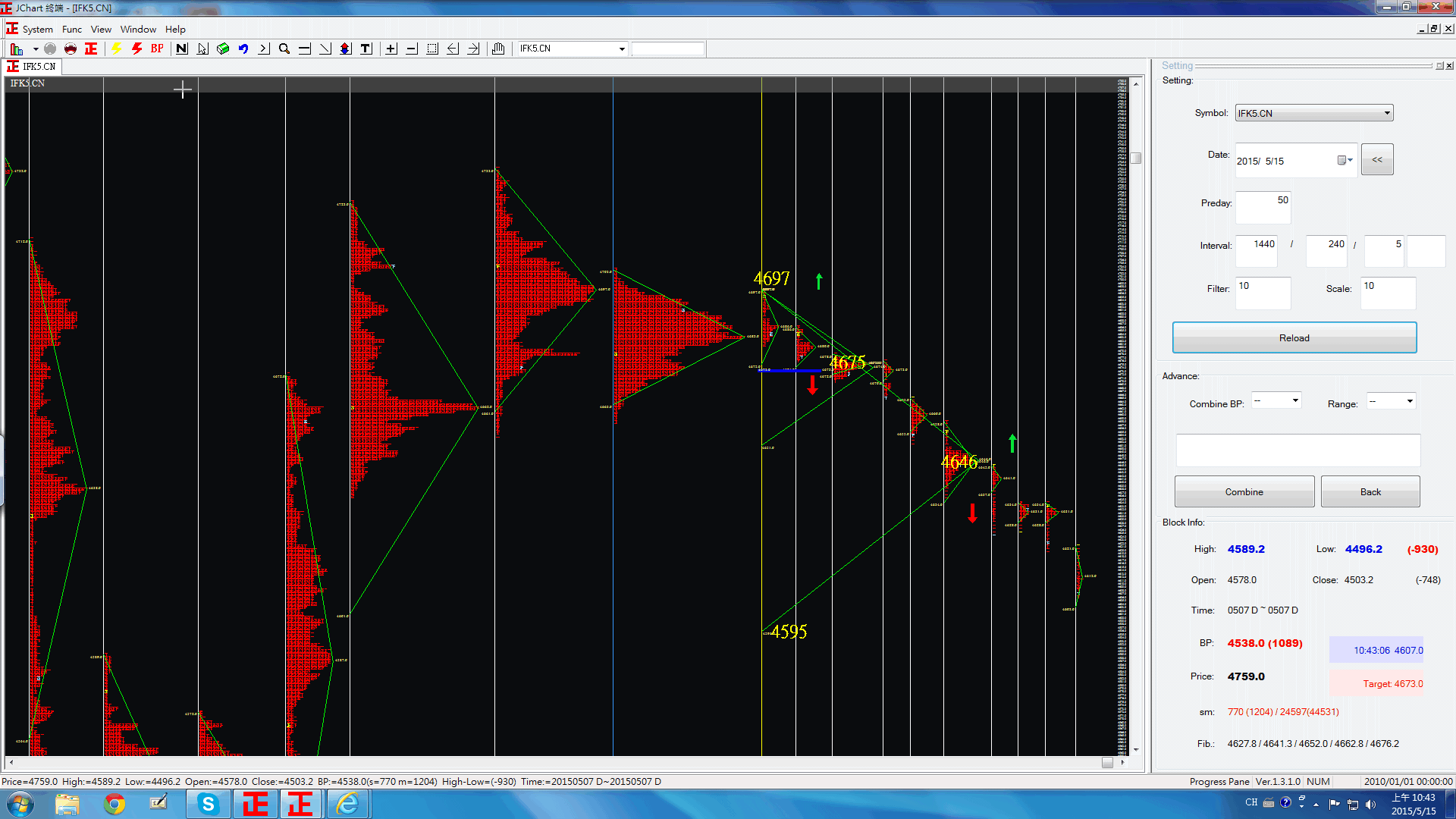Select the pointer cursor tool
Screen dimensions: 1456x819
[x=202, y=49]
